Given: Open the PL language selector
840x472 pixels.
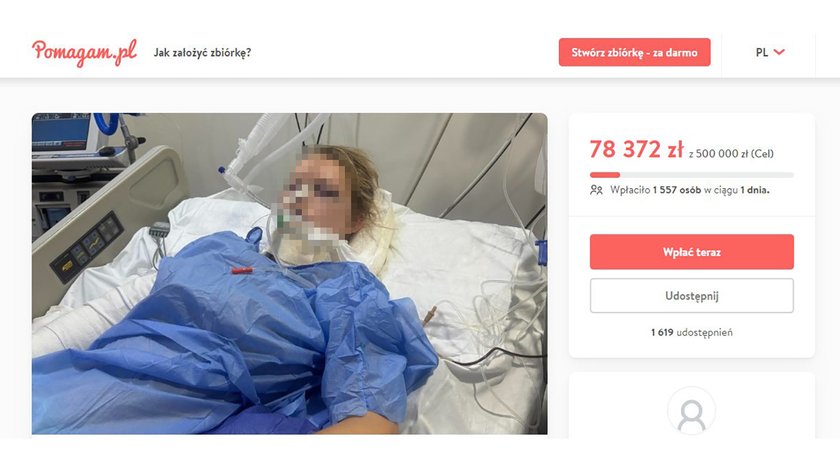Looking at the screenshot, I should [770, 53].
